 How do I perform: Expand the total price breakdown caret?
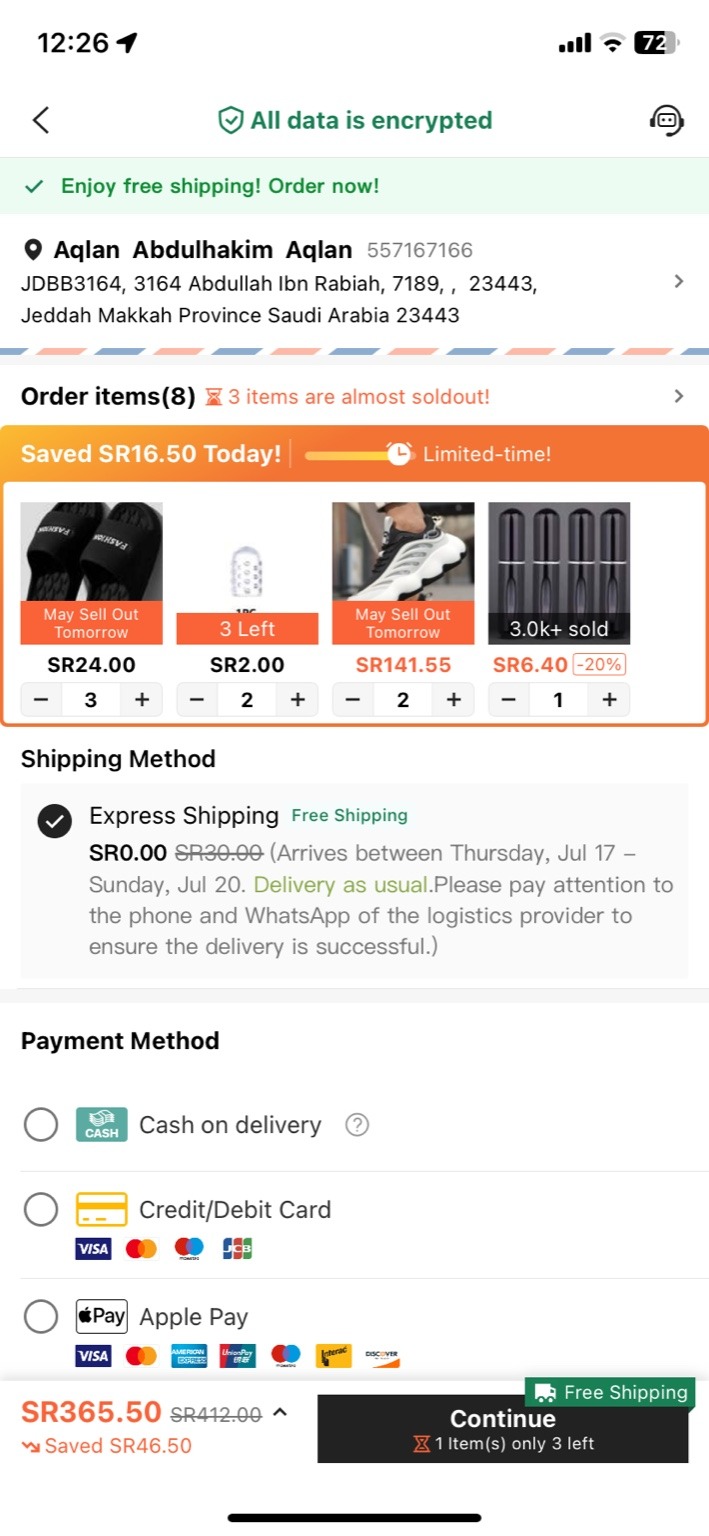coord(280,1412)
